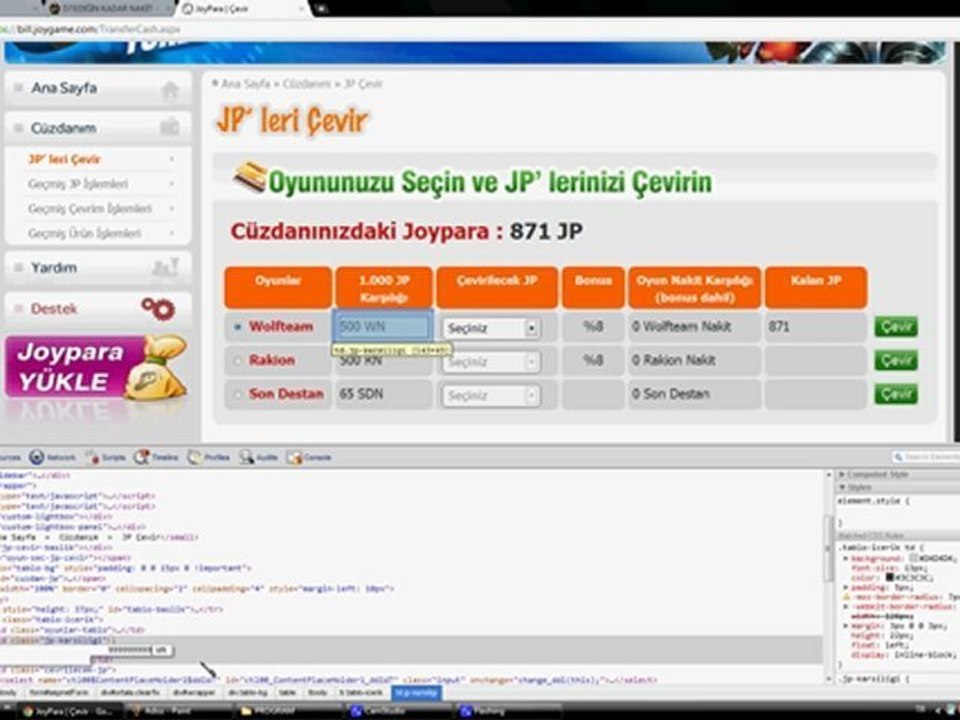Screen dimensions: 960x720
Task: Open Destek in the sidebar
Action: (x=98, y=309)
